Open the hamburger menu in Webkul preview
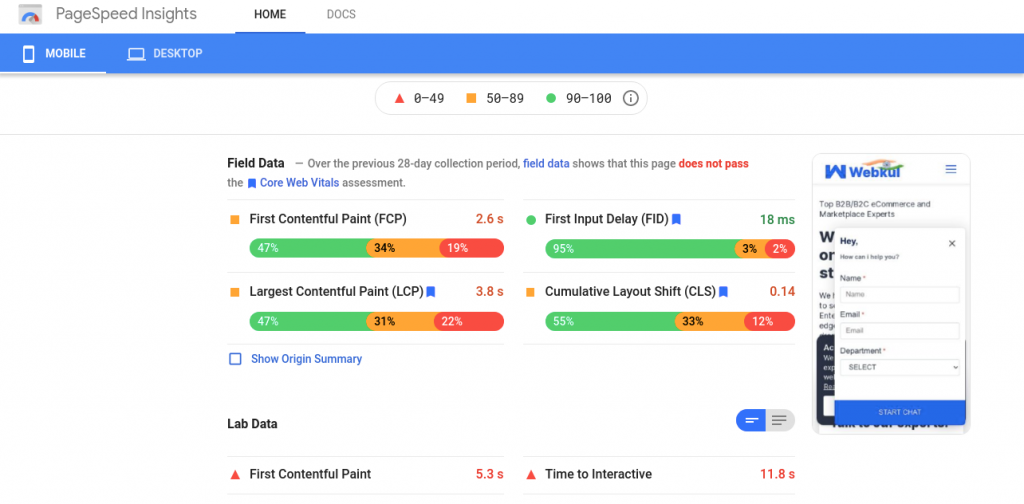This screenshot has height=504, width=1024. (951, 170)
